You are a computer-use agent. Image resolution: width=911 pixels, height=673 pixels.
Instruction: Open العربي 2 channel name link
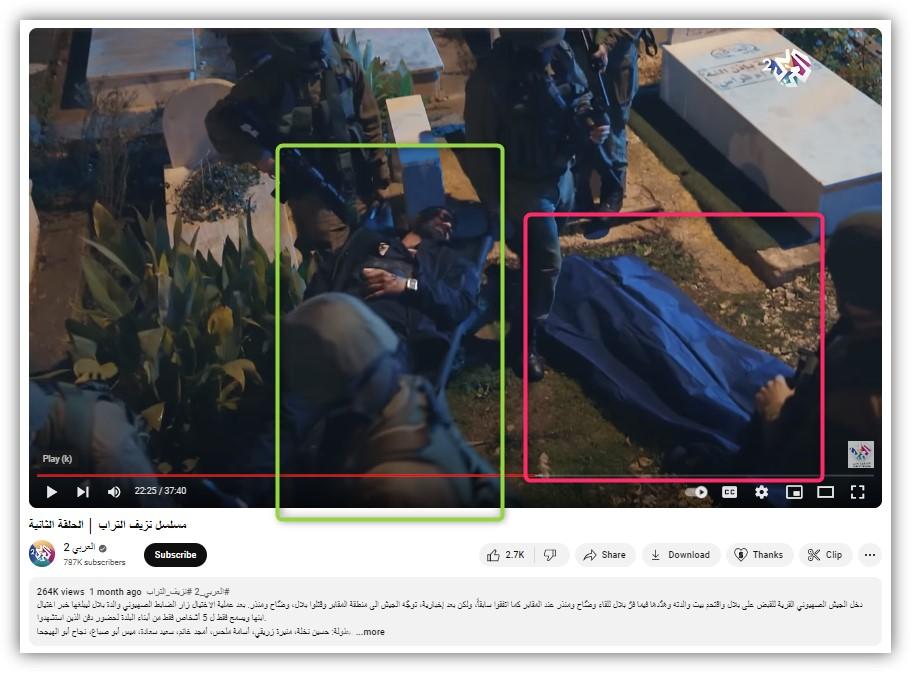click(x=80, y=547)
